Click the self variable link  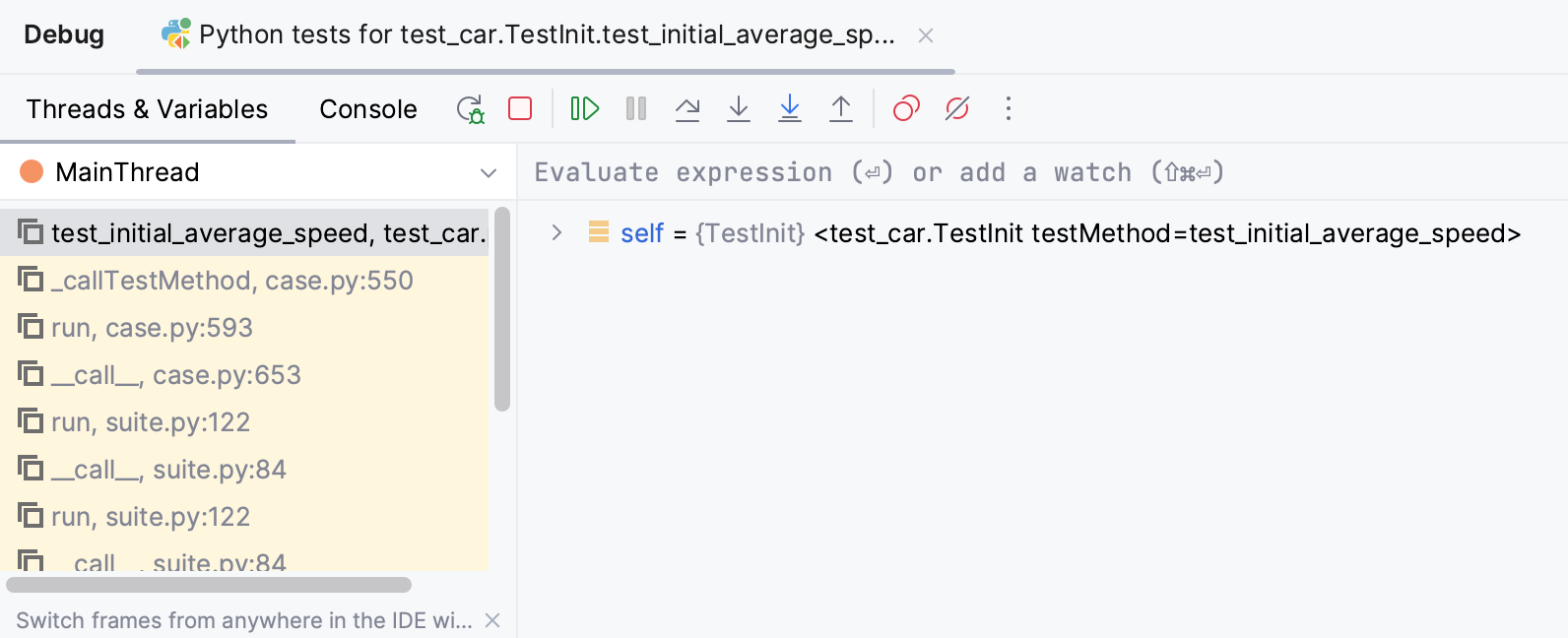point(641,233)
